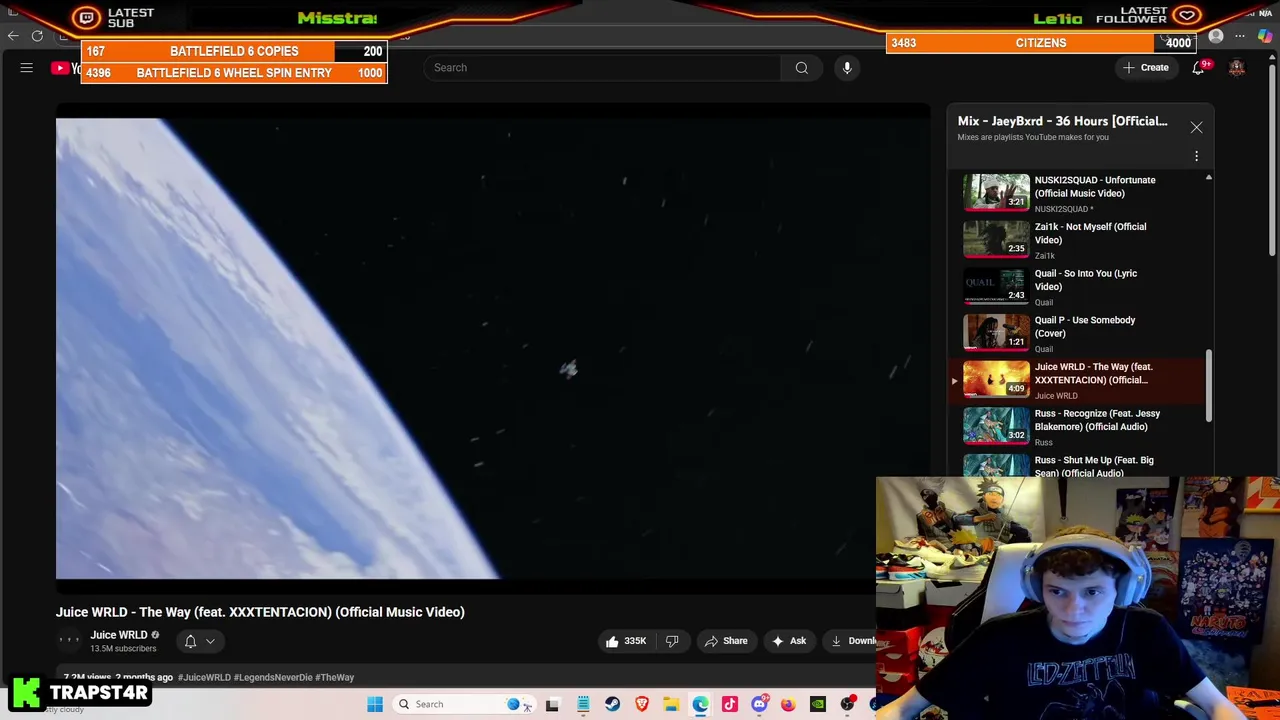Open the browser three-dot settings menu

pos(1240,37)
